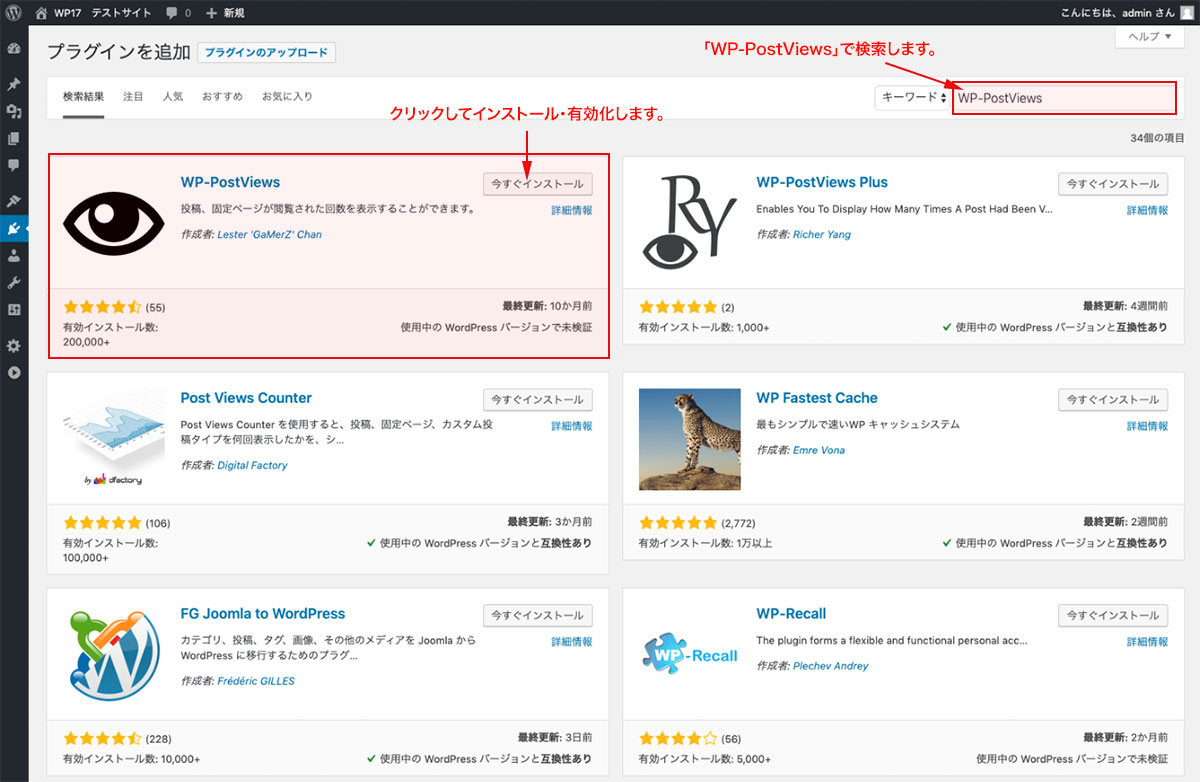Open 詳細情報 for WP-Recall
The image size is (1200, 782).
1147,642
